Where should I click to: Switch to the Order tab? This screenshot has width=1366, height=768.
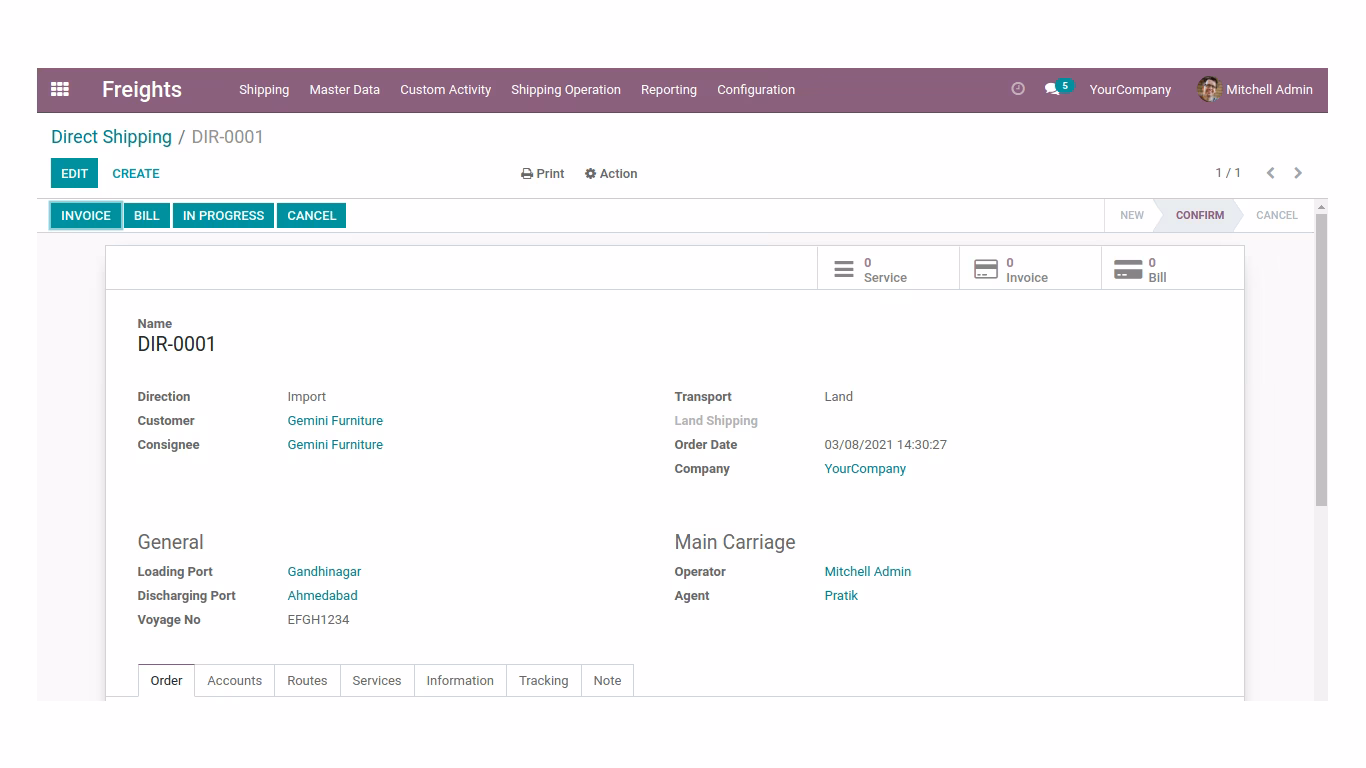pyautogui.click(x=166, y=680)
